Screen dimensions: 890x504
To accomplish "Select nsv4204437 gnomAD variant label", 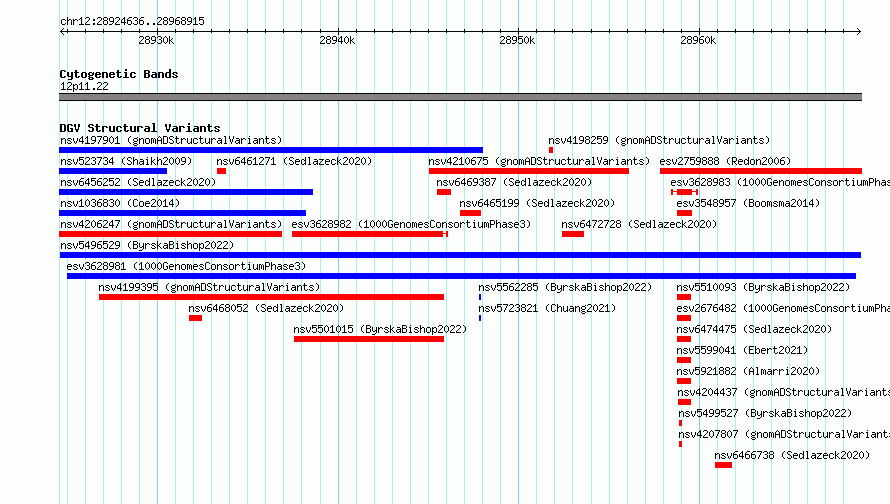I will point(784,392).
